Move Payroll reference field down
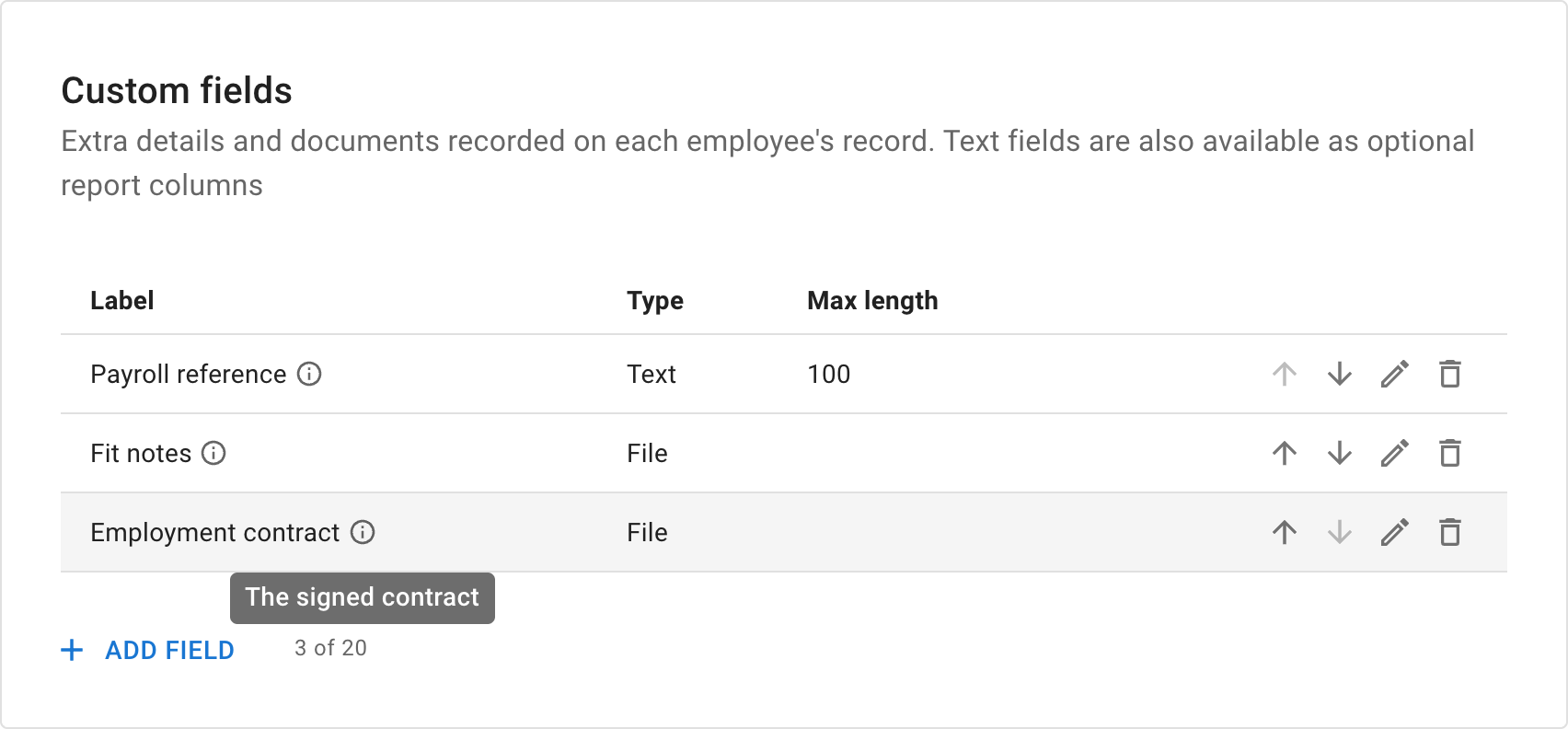The width and height of the screenshot is (1568, 729). pos(1340,374)
